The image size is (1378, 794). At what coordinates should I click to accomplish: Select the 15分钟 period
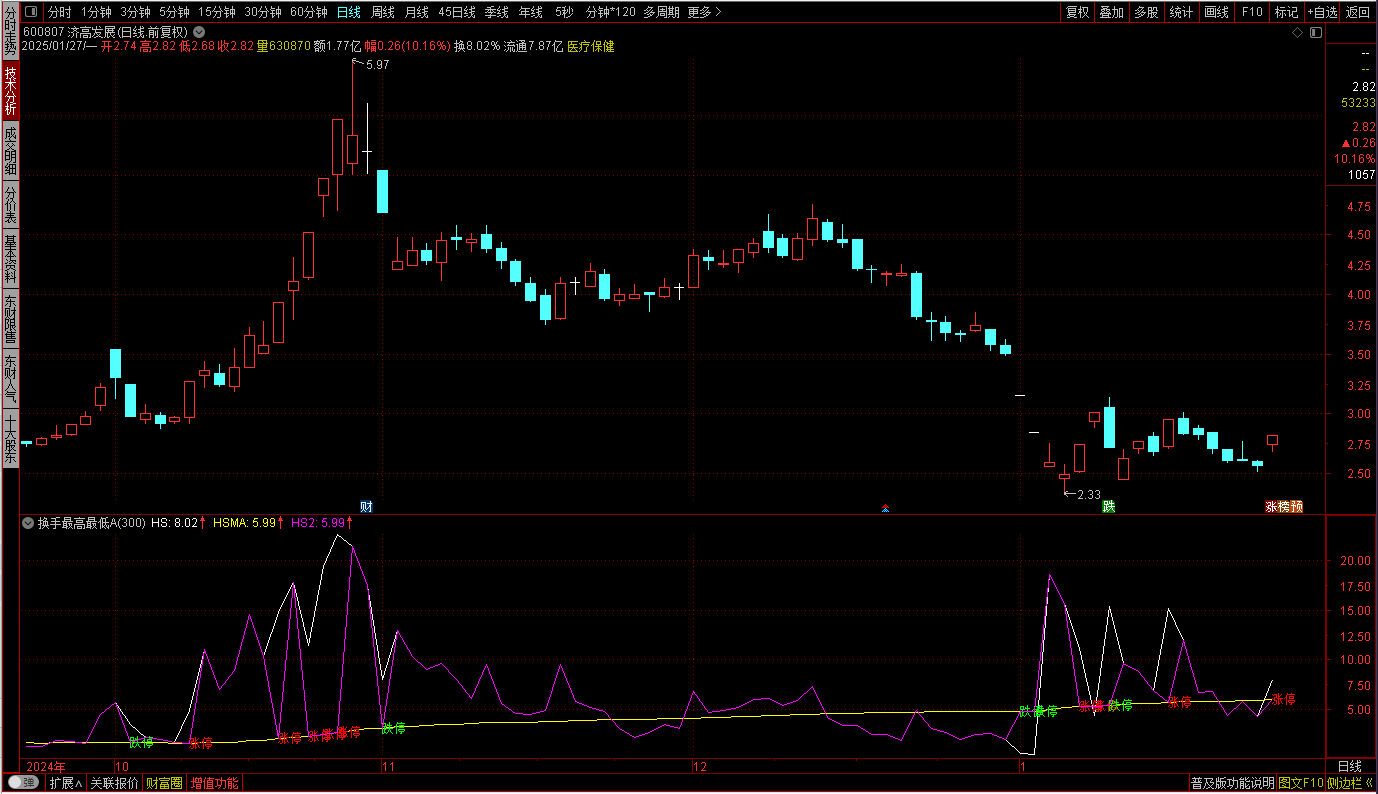[217, 12]
